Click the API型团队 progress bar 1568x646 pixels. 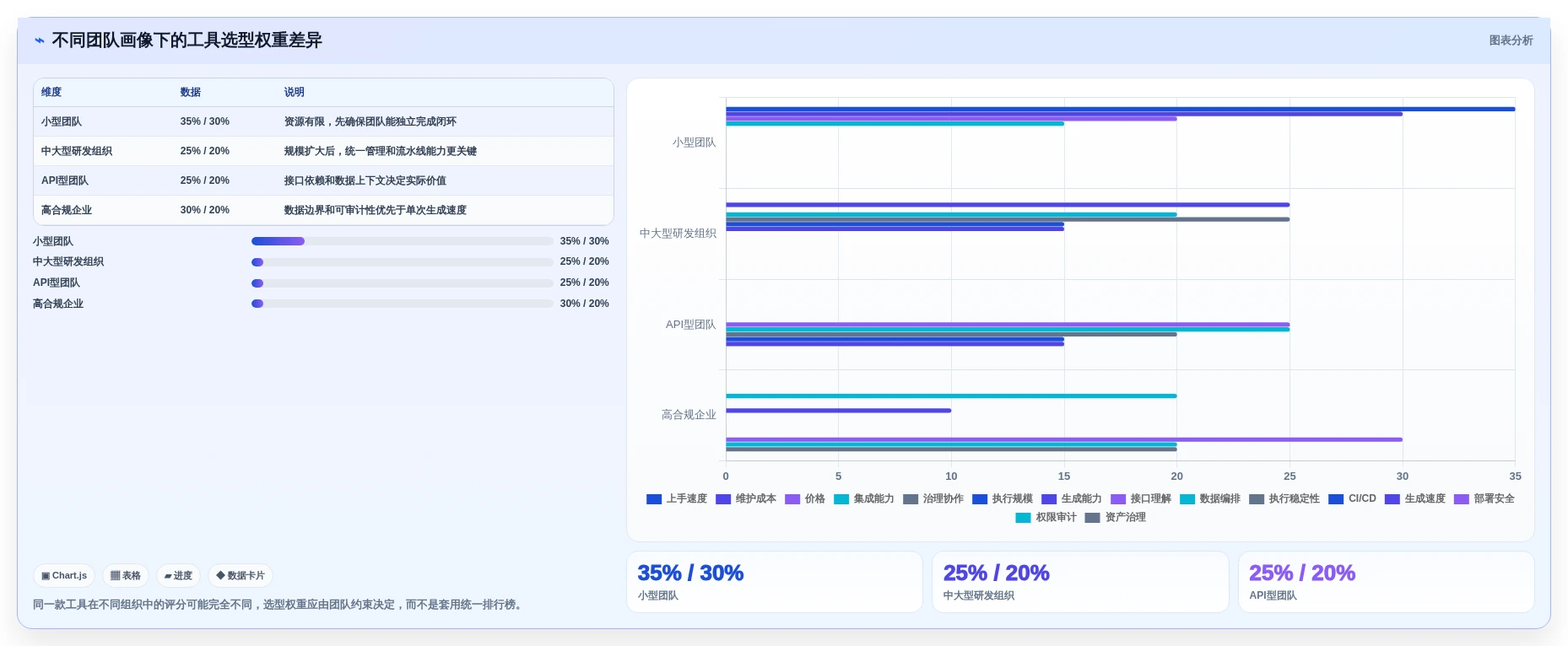[402, 283]
